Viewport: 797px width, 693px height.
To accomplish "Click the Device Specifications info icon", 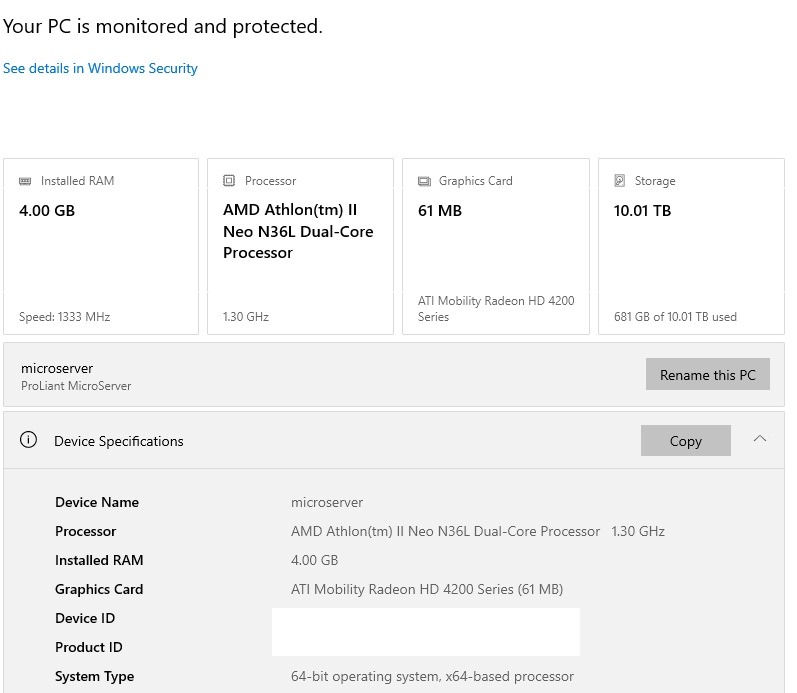I will coord(29,440).
